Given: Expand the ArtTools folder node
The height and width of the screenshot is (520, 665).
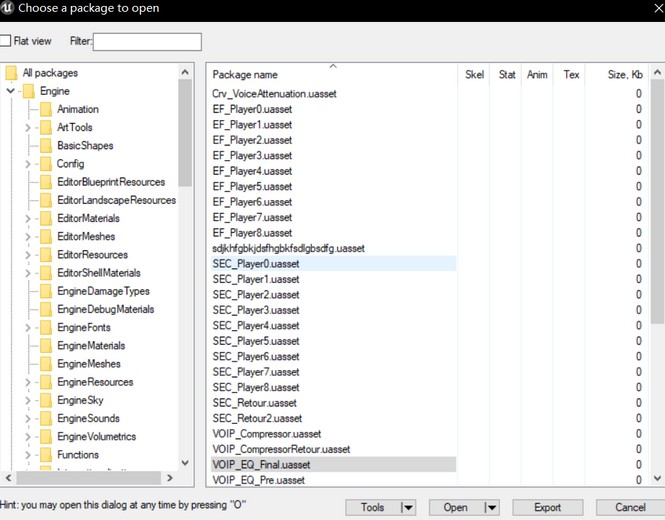Looking at the screenshot, I should point(27,127).
